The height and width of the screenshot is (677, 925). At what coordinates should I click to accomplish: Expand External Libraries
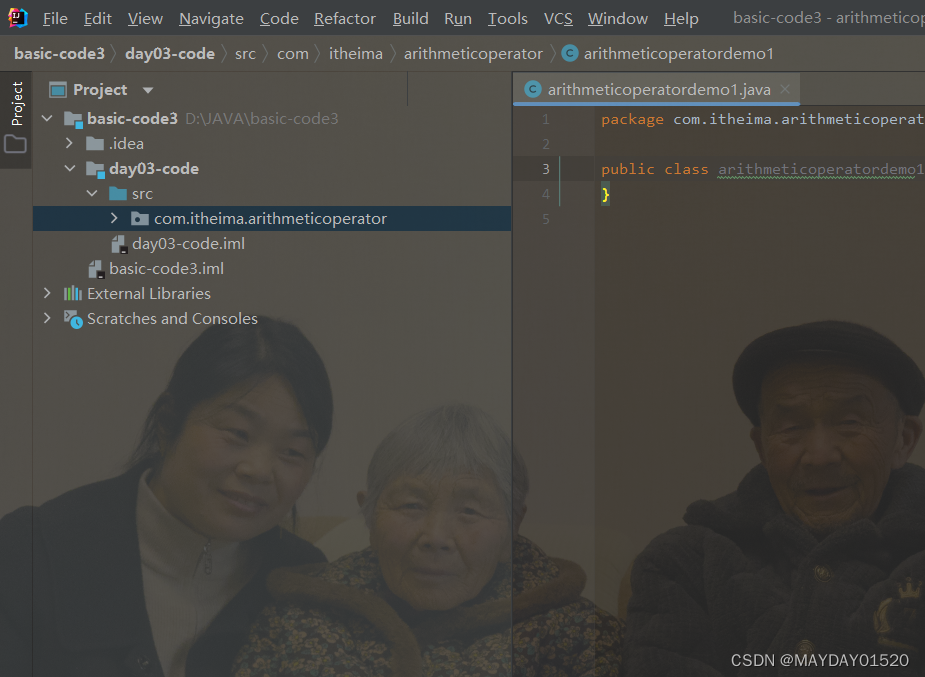click(47, 293)
